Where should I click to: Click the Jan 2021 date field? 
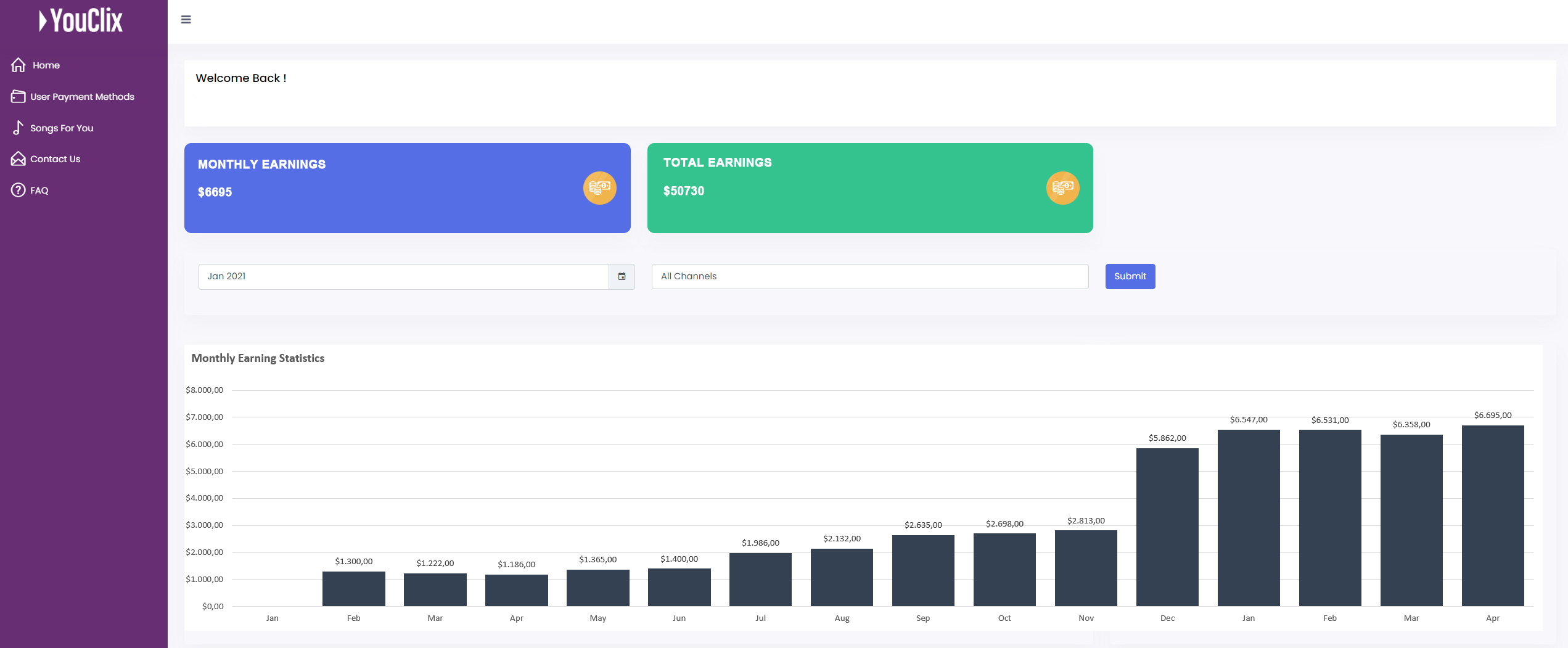click(x=403, y=276)
